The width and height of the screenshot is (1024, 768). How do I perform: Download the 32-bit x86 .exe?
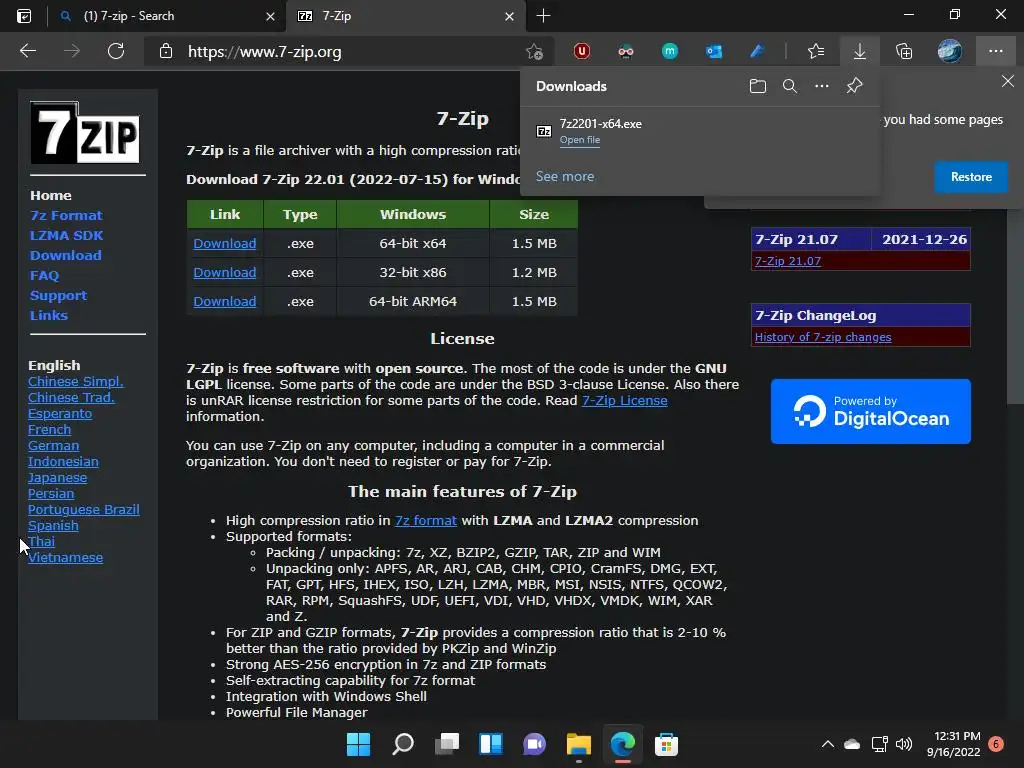[225, 272]
